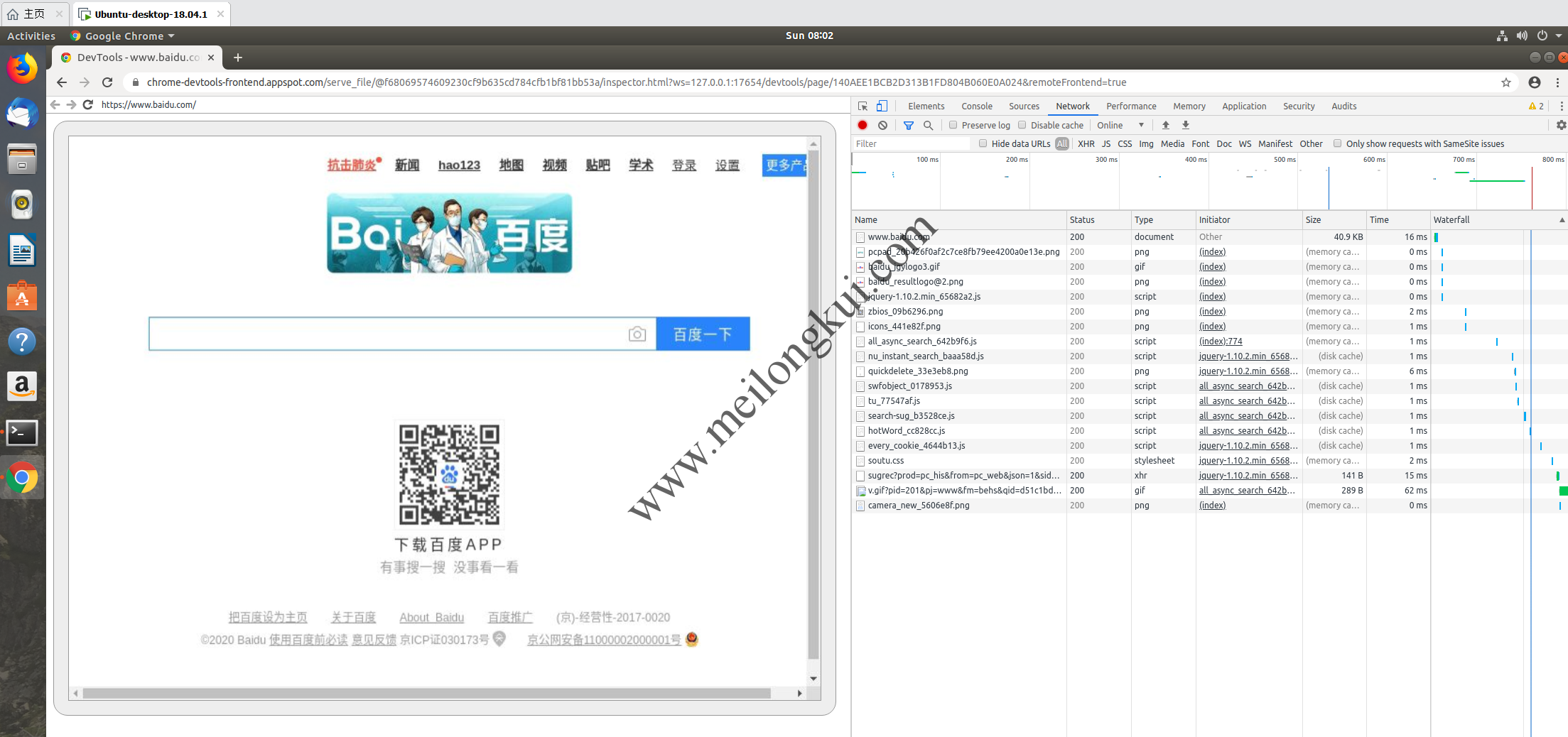This screenshot has height=737, width=1568.
Task: Open the Help dock icon
Action: point(22,342)
